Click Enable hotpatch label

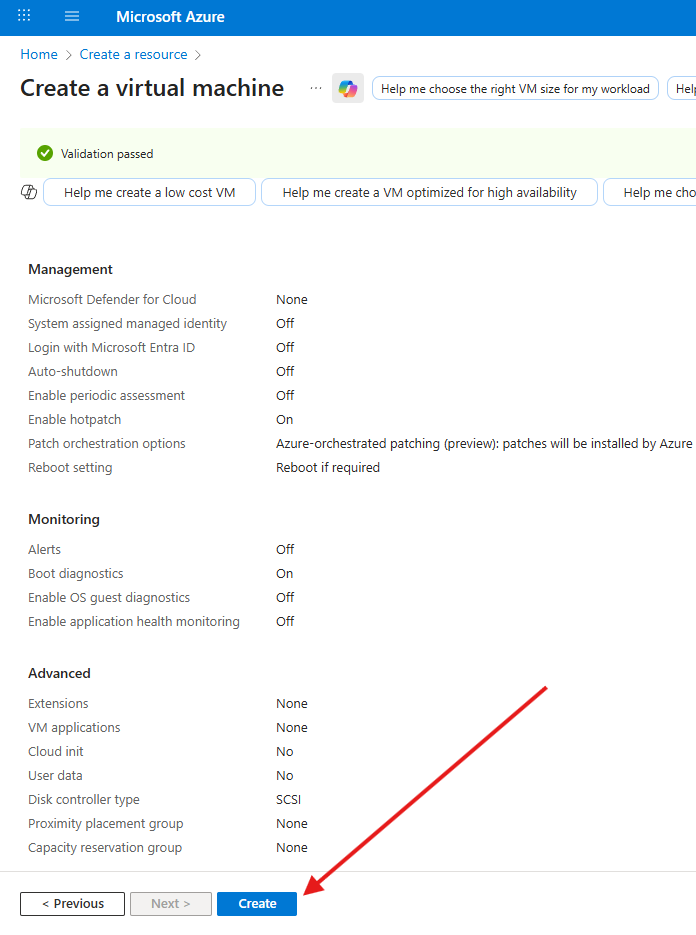tap(75, 420)
